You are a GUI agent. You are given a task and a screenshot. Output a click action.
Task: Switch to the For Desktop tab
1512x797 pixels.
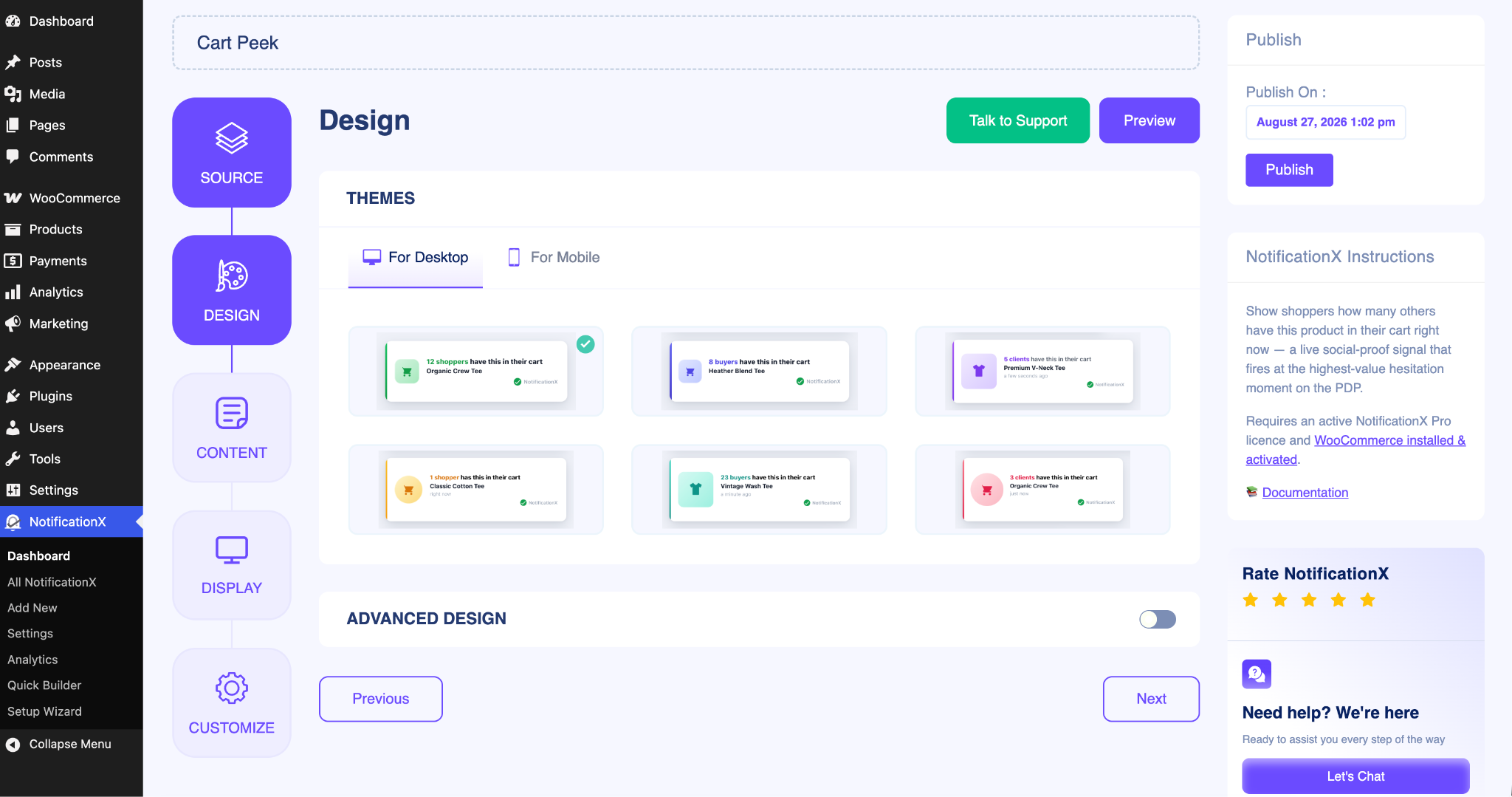[416, 257]
